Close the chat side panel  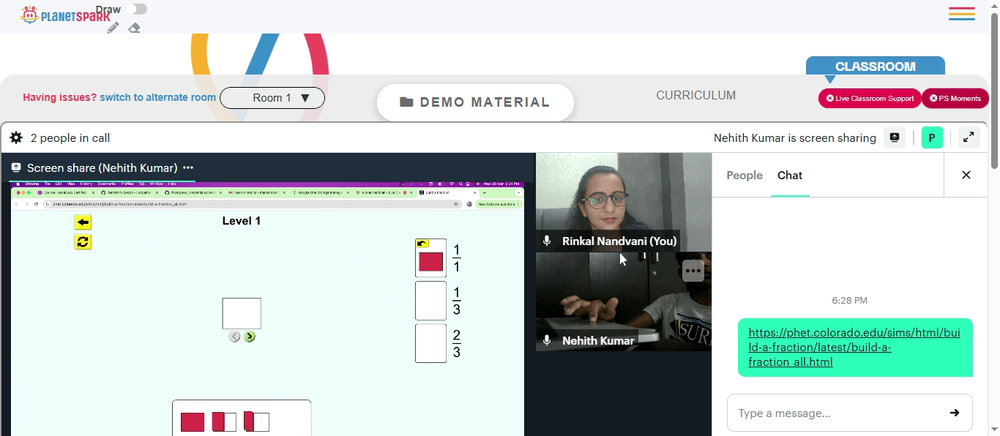coord(966,175)
